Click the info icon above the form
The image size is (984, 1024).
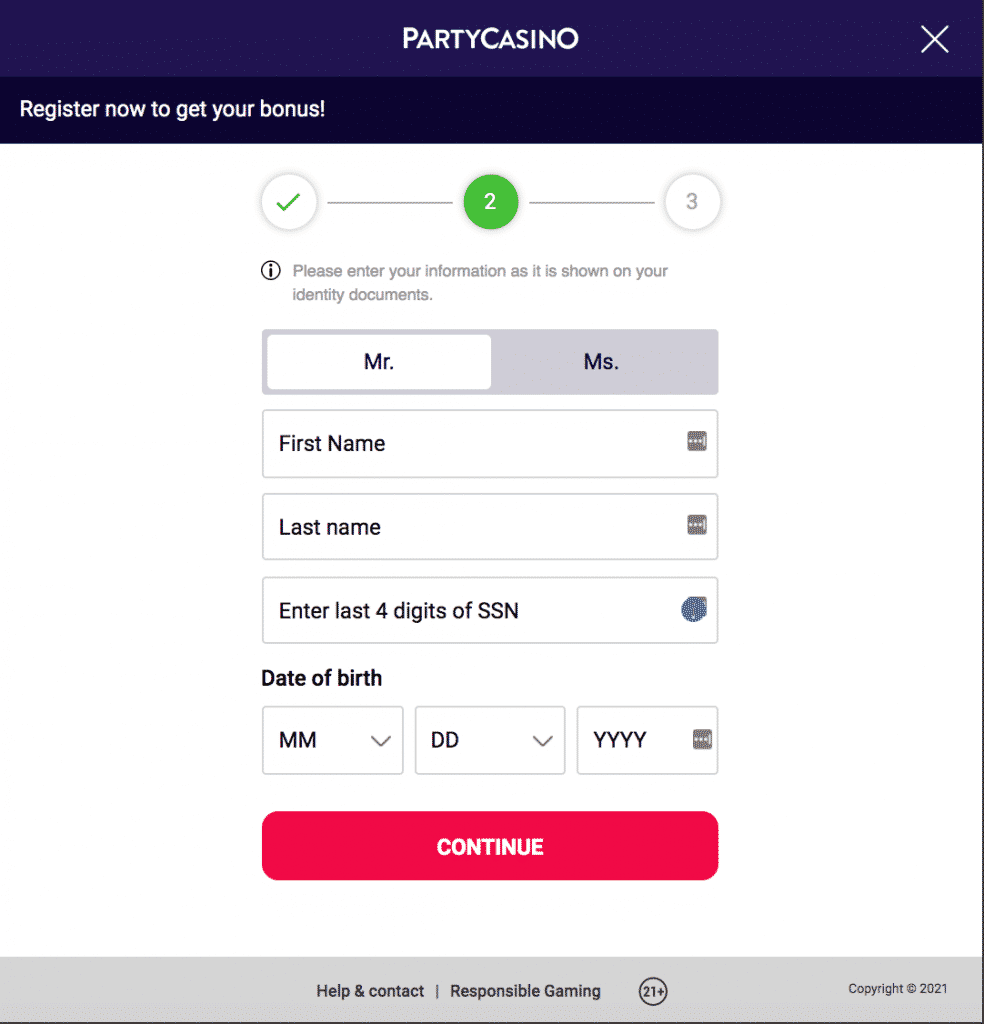[270, 268]
